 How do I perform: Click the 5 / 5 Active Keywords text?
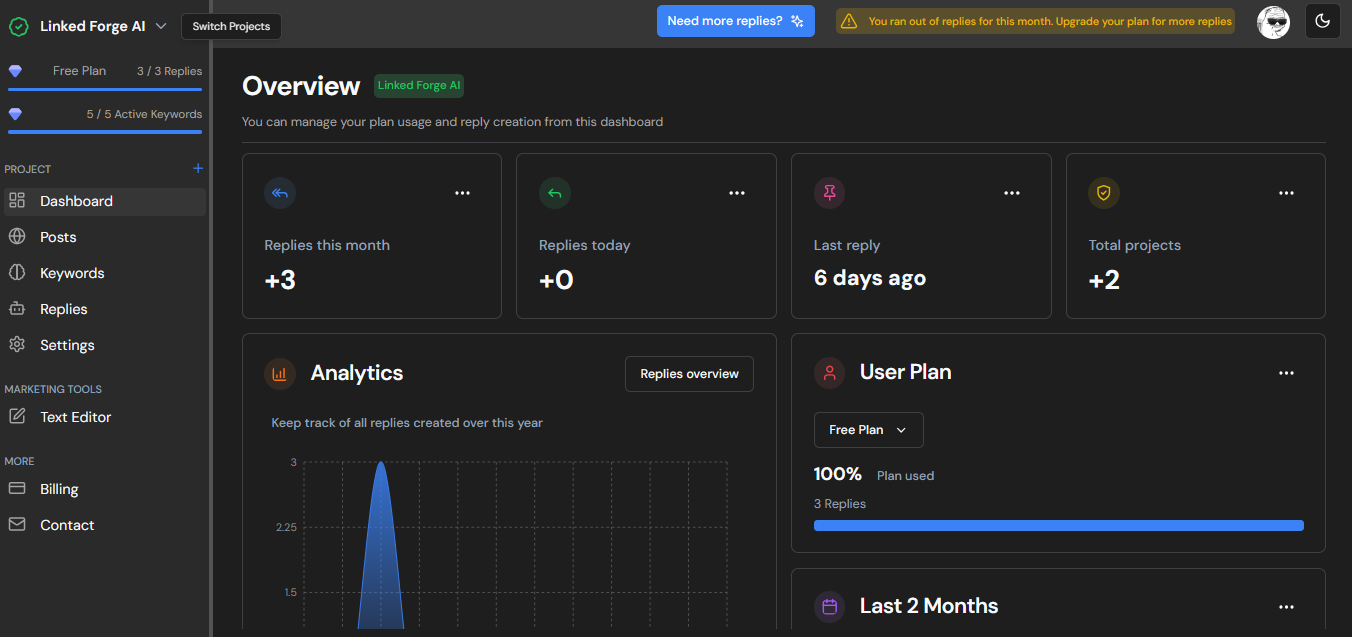pyautogui.click(x=144, y=114)
